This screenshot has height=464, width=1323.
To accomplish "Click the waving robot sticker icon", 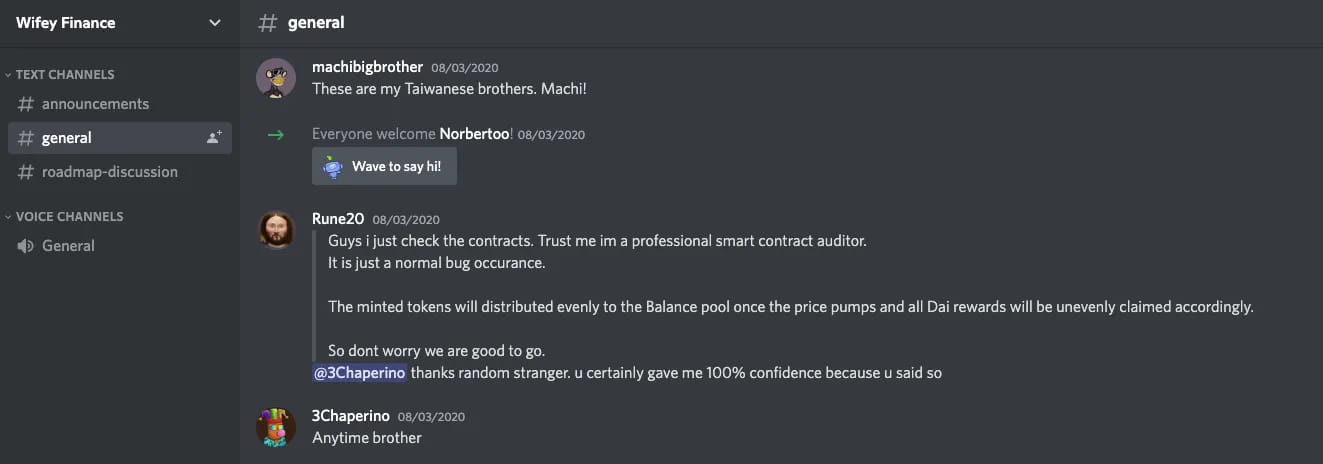I will [x=333, y=167].
